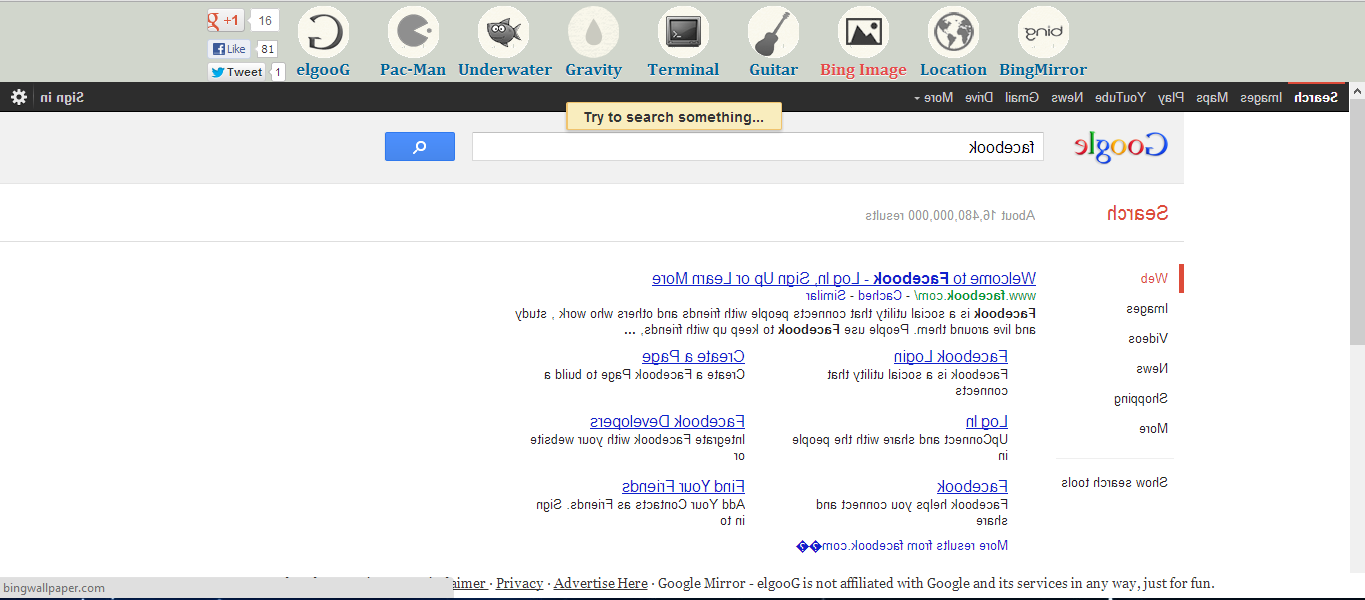Click the search box containing facebook
Screen dimensions: 1365x600
(758, 147)
